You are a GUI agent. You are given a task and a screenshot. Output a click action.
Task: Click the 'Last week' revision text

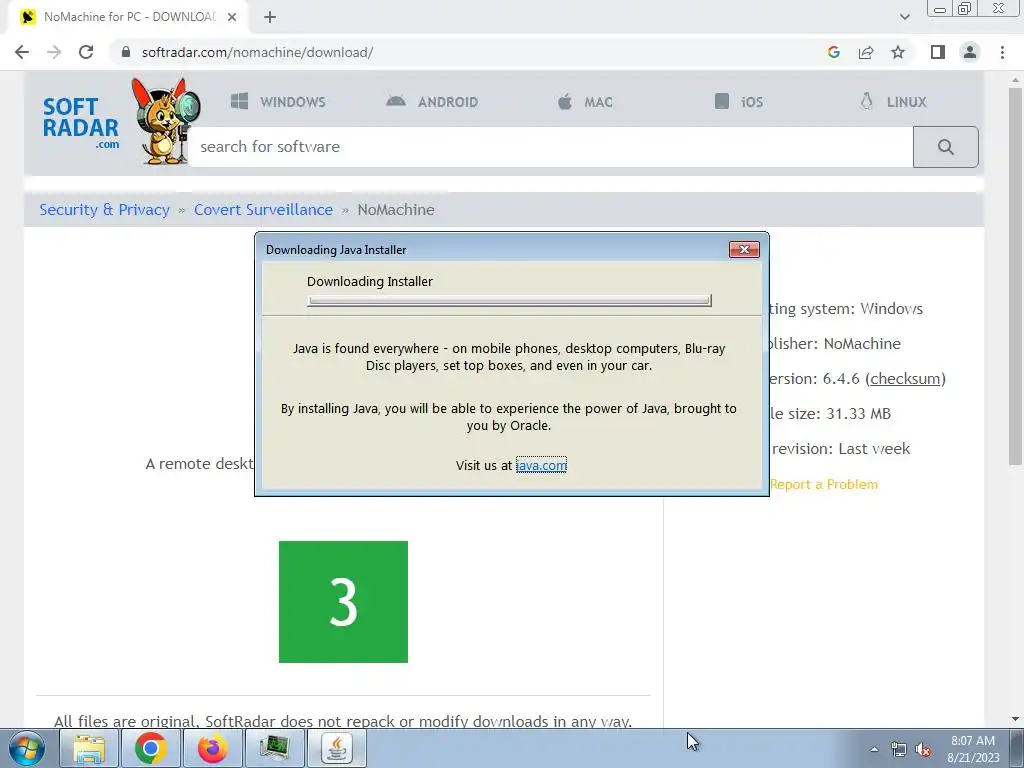[x=874, y=449]
